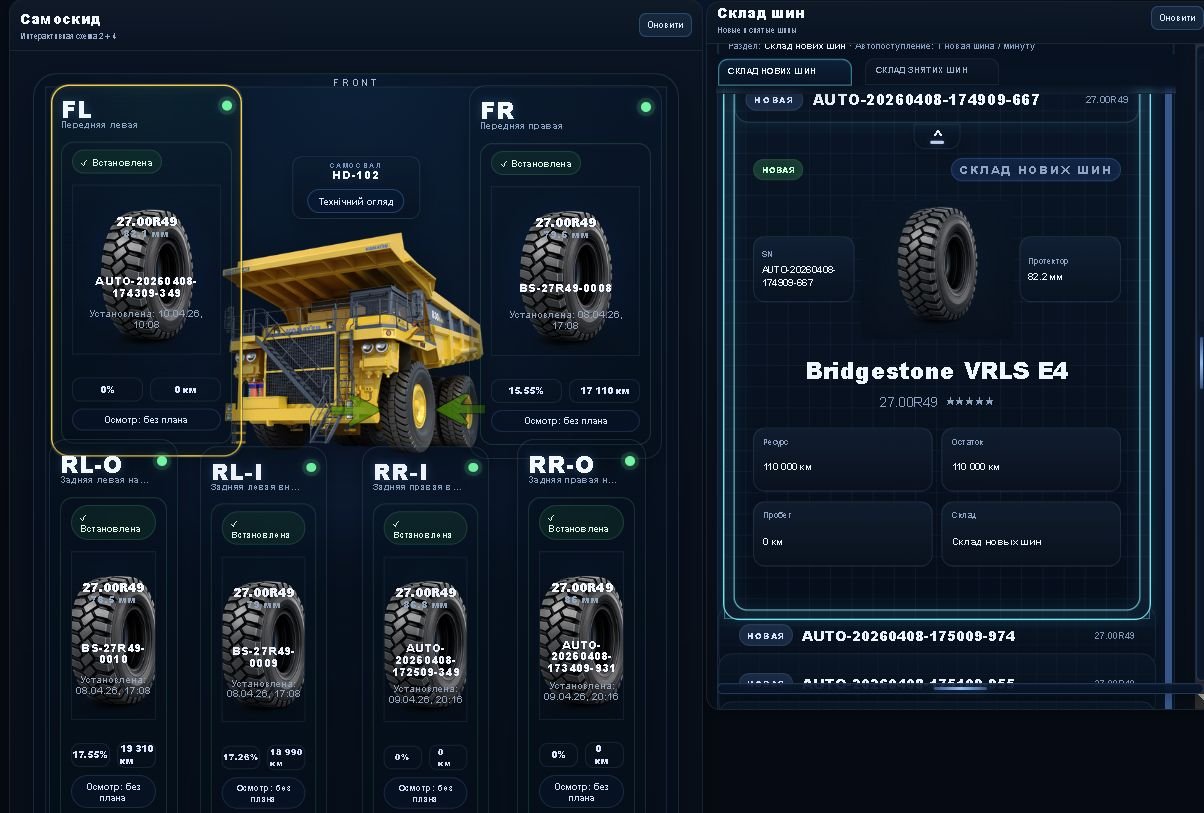Click RR-I green status indicator dot
The image size is (1204, 813).
pyautogui.click(x=473, y=467)
